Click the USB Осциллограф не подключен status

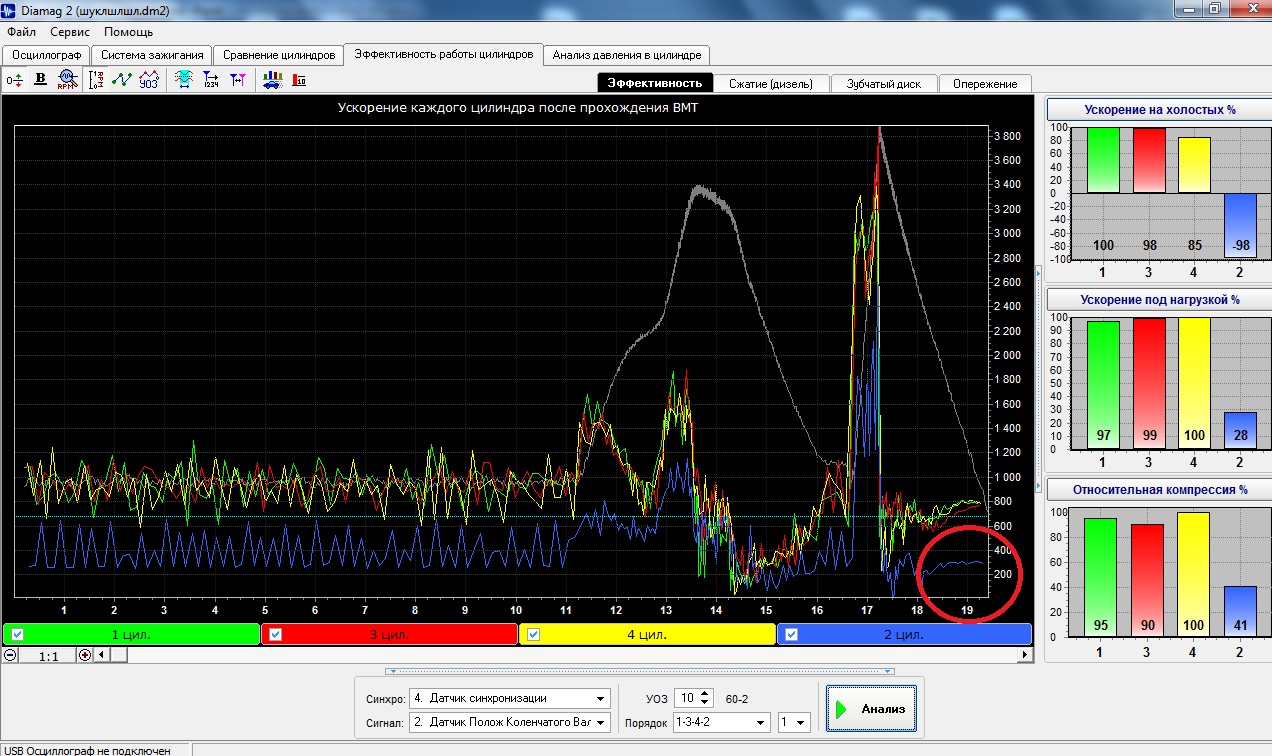pyautogui.click(x=87, y=750)
